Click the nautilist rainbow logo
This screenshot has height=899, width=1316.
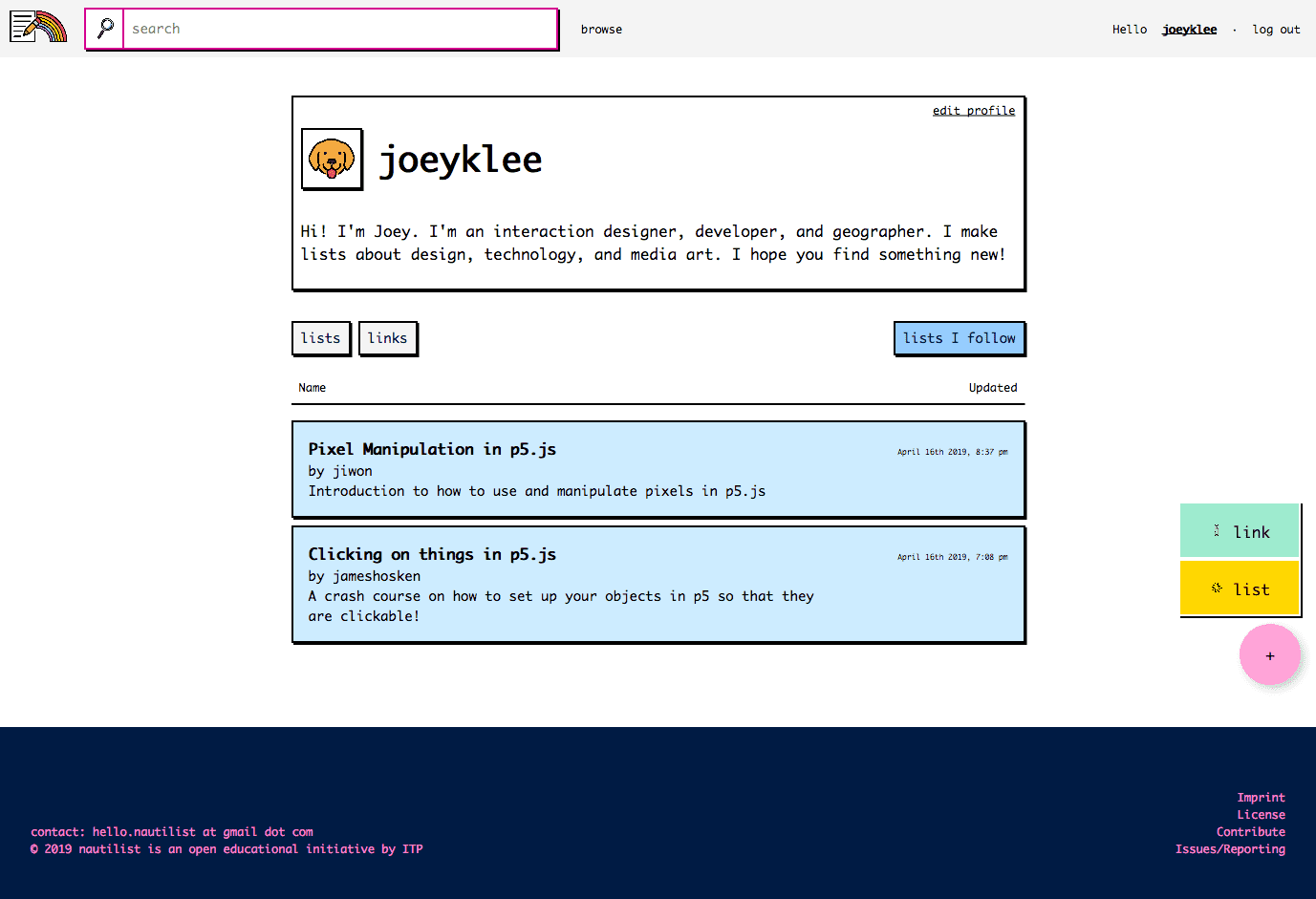pos(38,27)
